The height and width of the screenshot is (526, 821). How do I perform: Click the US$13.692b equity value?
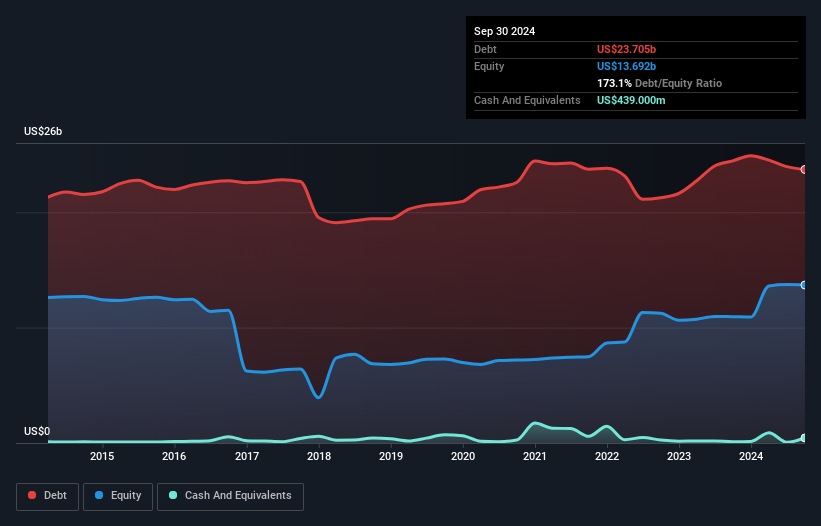click(626, 66)
